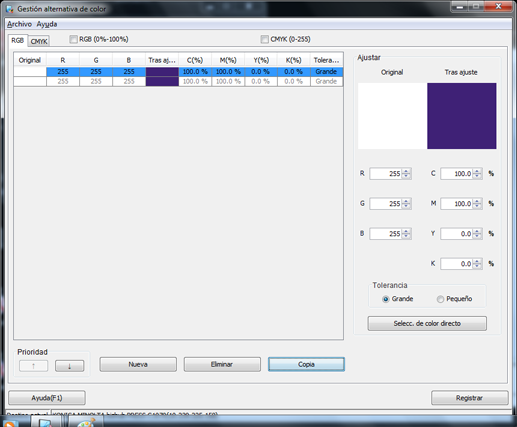Select Grande cell in the second table row
517x427 pixels.
point(326,81)
